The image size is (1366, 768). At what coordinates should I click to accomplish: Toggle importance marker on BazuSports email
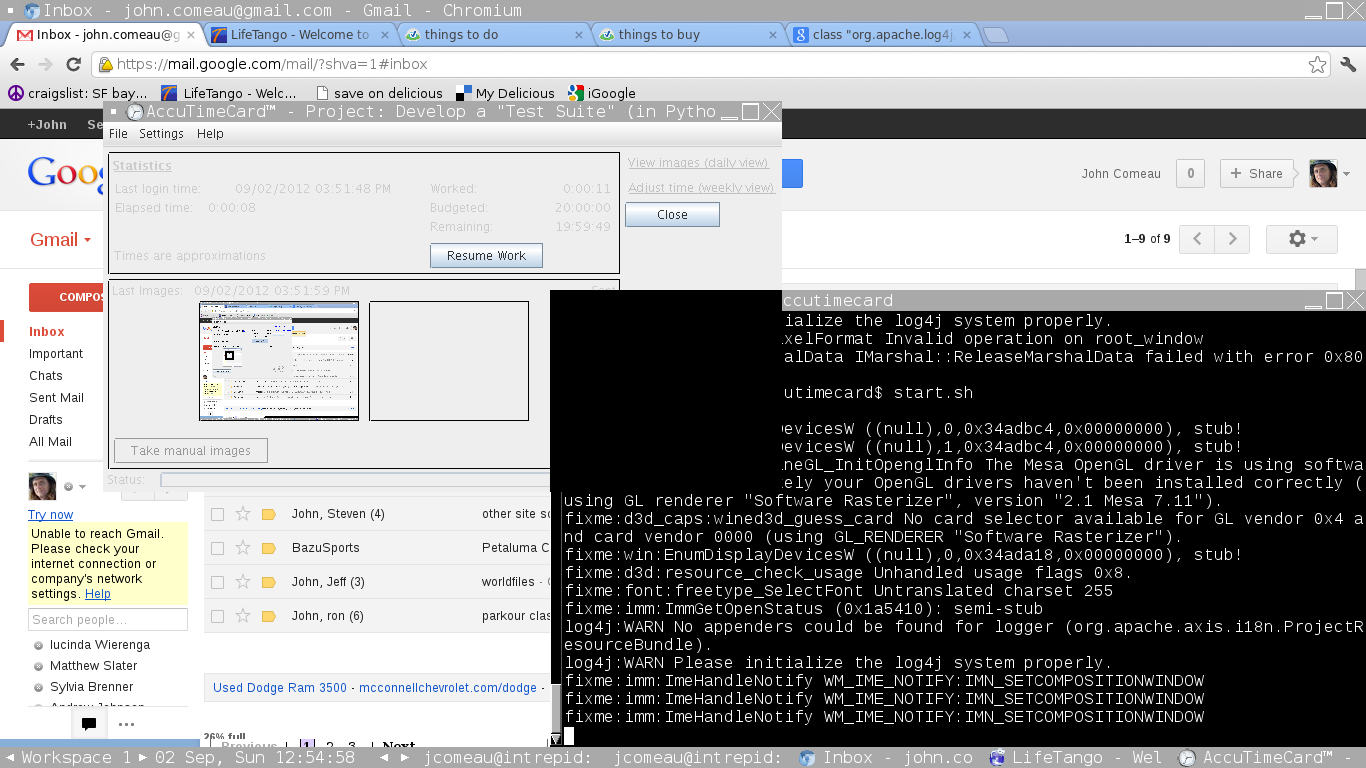click(x=268, y=548)
